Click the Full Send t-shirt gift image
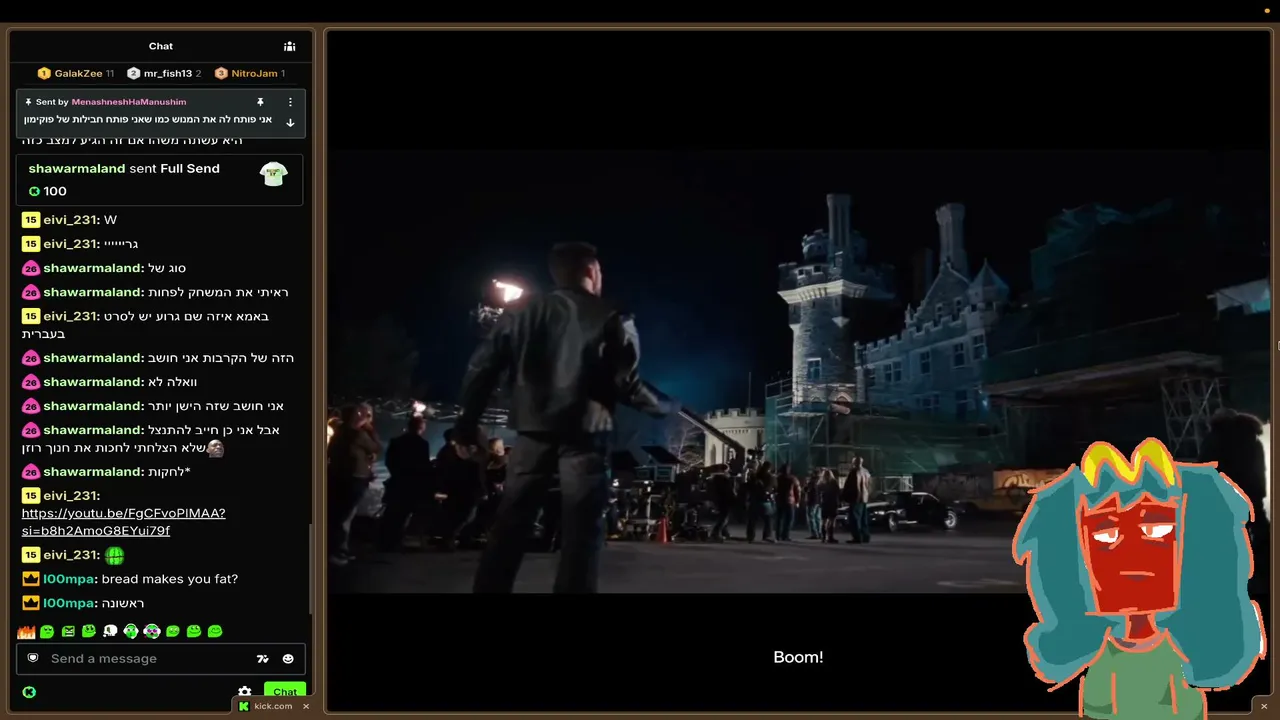Screen dimensions: 1280x720 [x=273, y=174]
